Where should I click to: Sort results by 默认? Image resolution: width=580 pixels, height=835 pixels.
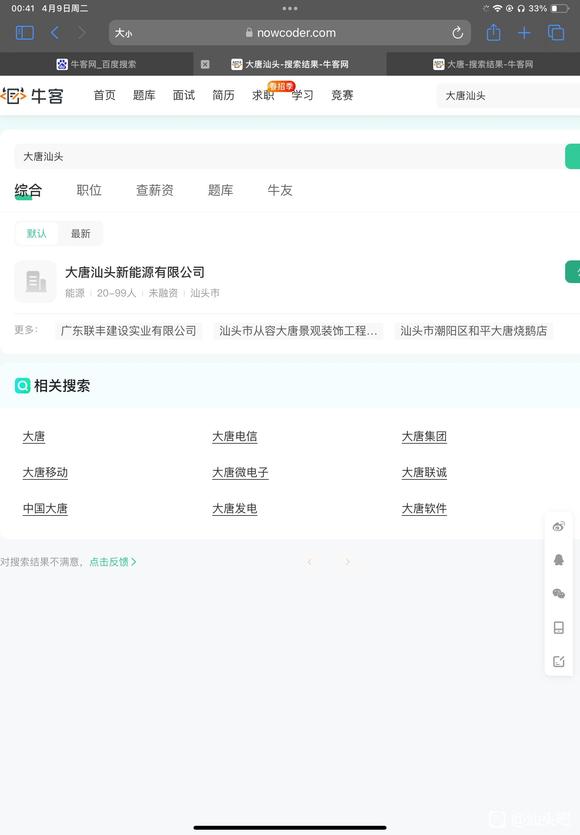pos(36,233)
